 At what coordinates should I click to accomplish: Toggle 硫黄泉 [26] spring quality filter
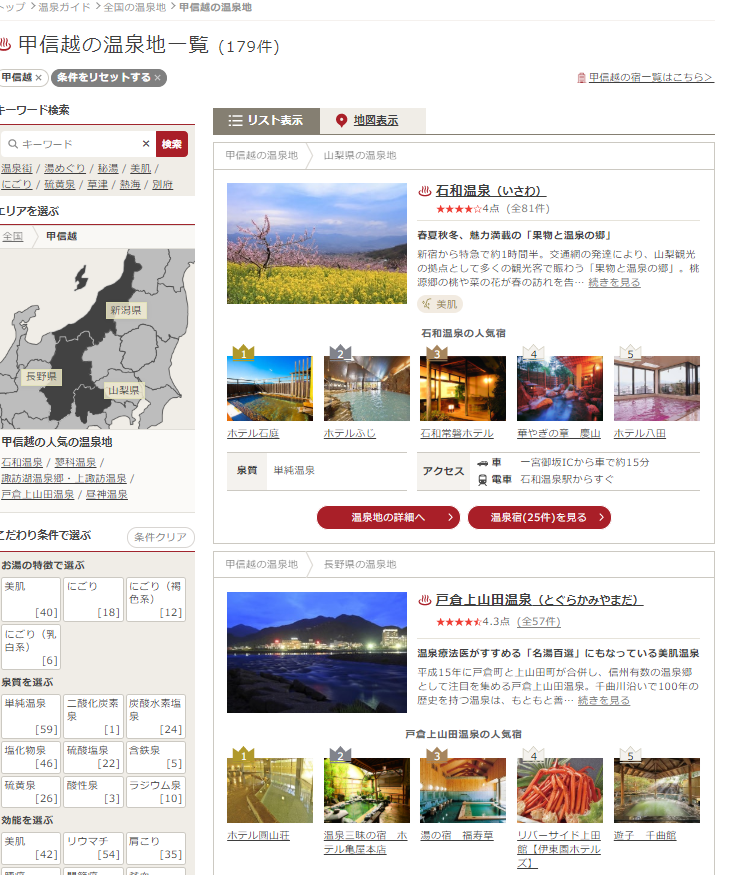click(31, 792)
